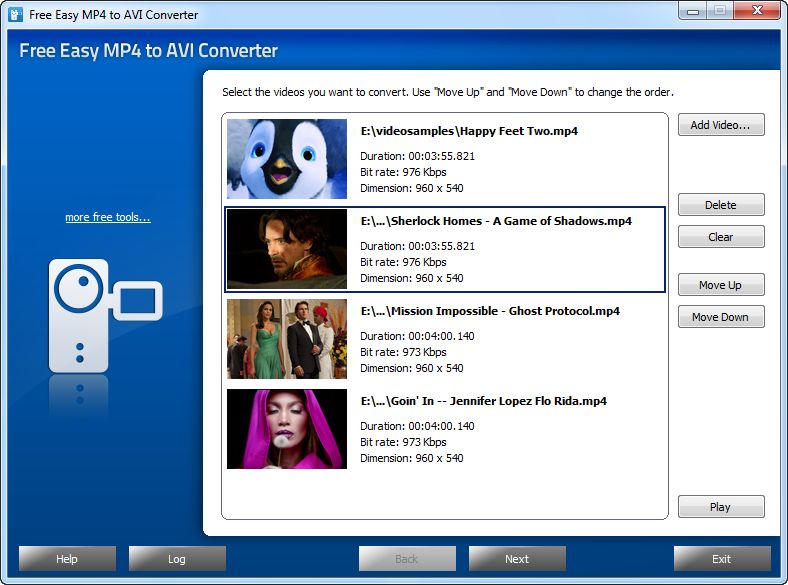Click the app icon in title bar
This screenshot has width=788, height=585.
(15, 15)
